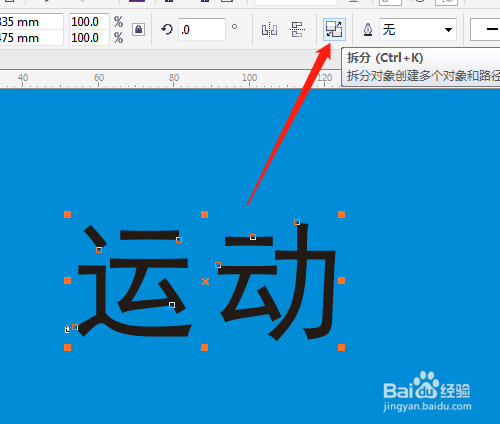Click the Break Apart (拆分) toolbar icon
Screen dimensions: 500x424
click(x=334, y=29)
